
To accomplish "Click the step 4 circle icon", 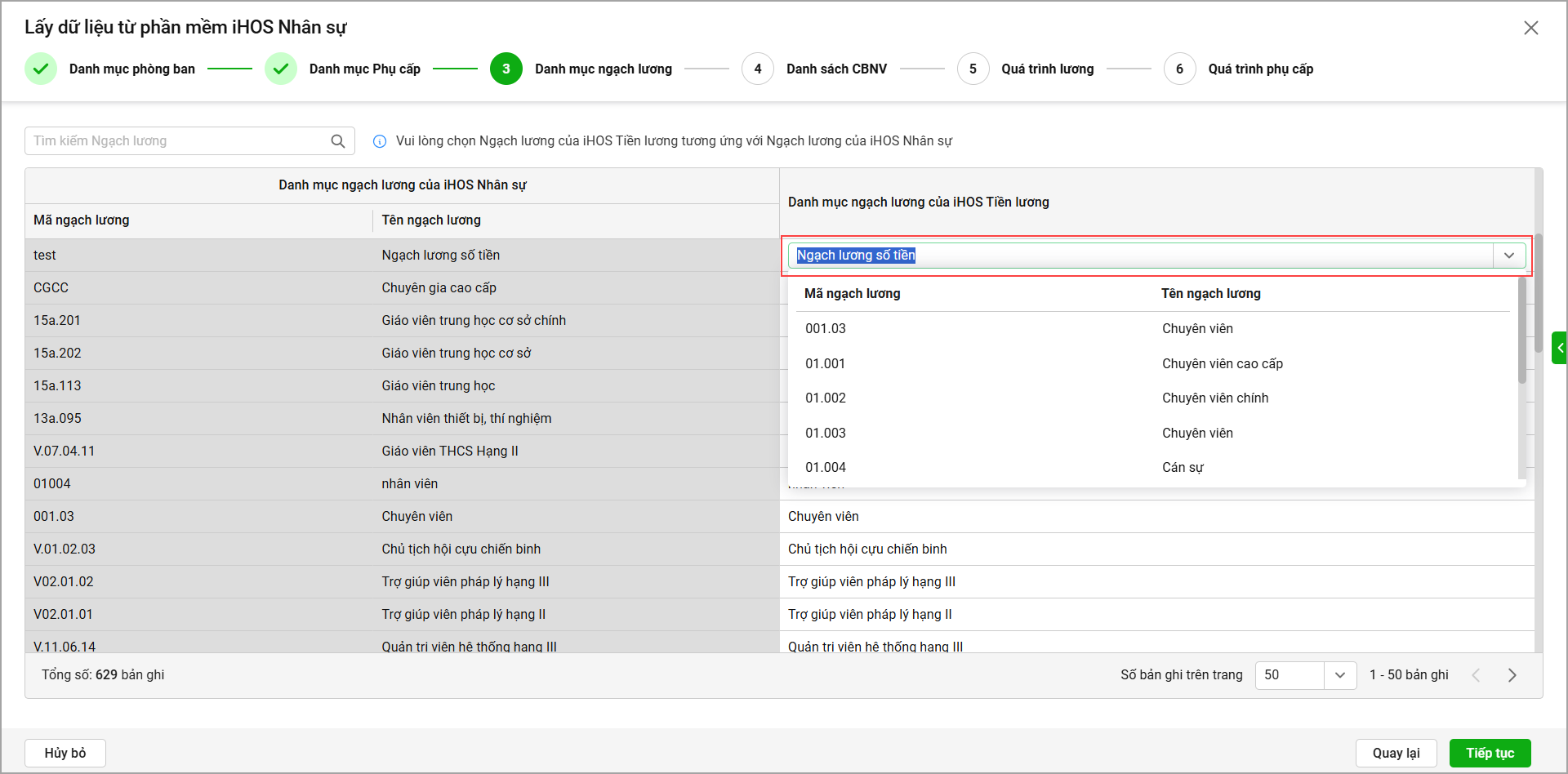I will (x=758, y=69).
